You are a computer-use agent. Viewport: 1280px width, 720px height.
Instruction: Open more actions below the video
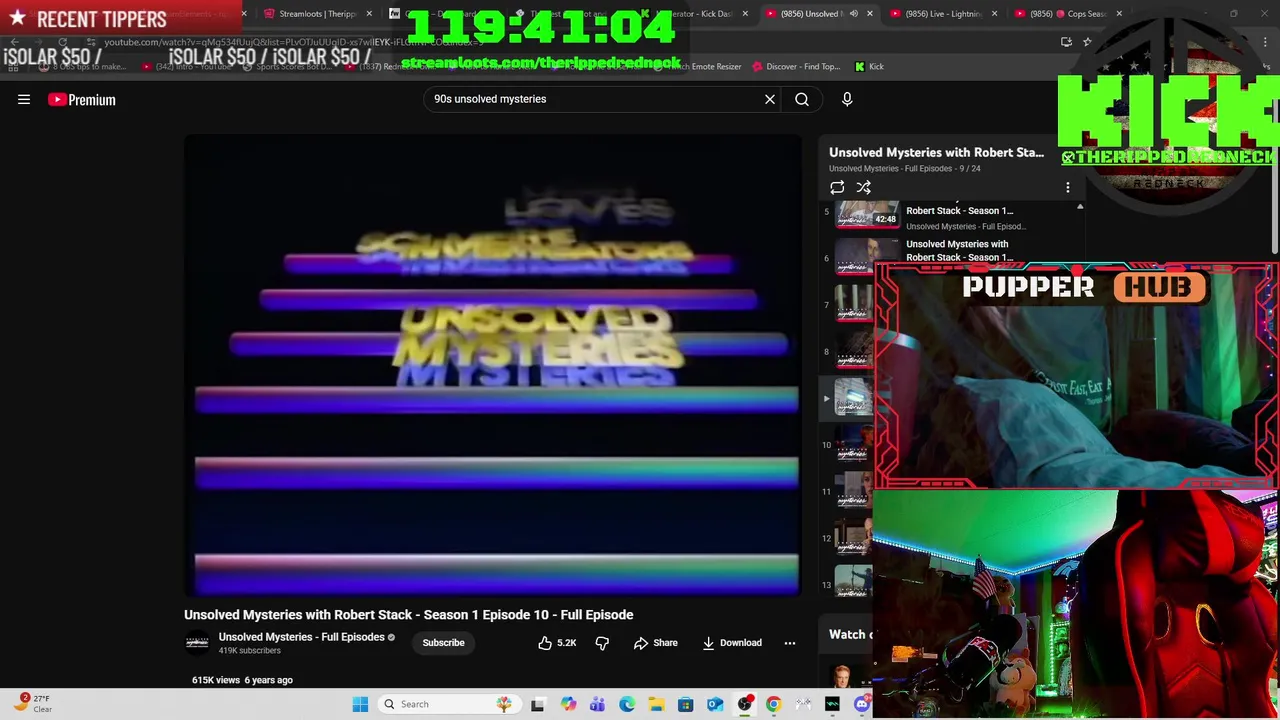pyautogui.click(x=790, y=643)
